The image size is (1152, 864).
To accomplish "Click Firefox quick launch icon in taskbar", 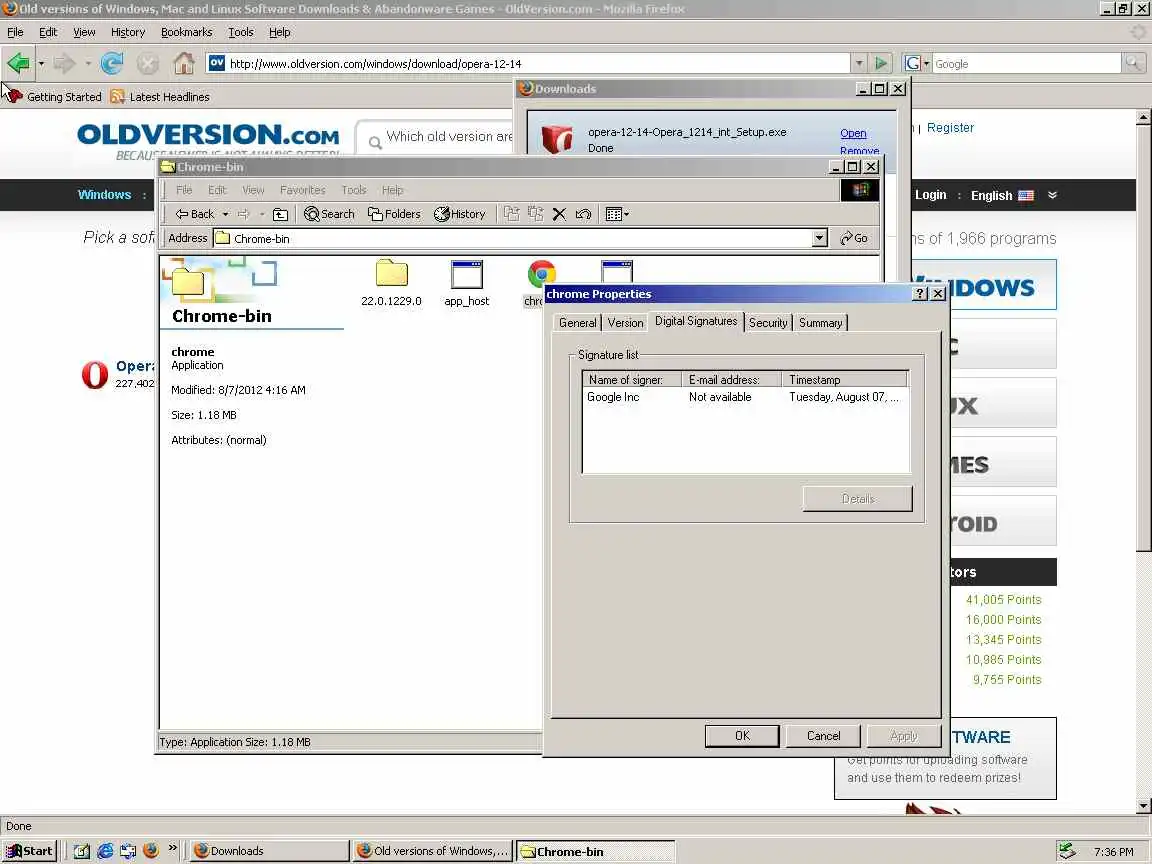I will pos(151,850).
